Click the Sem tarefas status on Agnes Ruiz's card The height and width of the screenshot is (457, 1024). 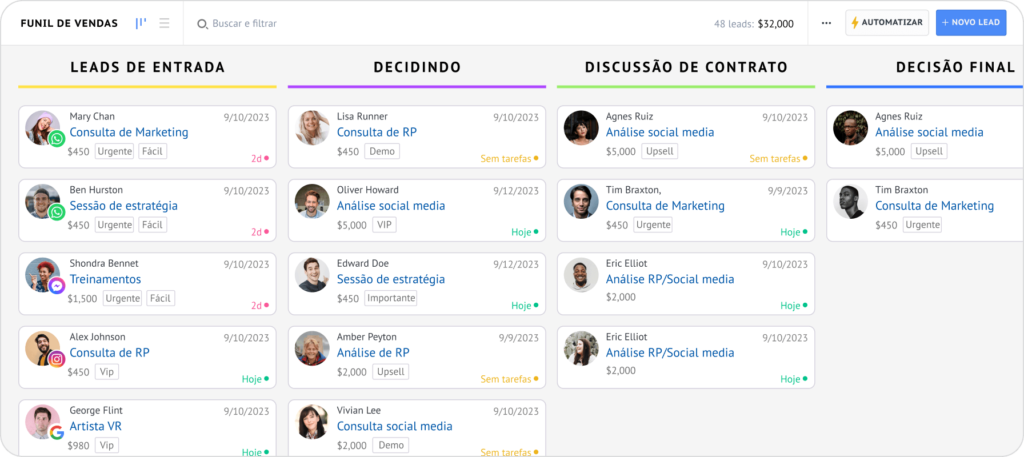point(775,158)
